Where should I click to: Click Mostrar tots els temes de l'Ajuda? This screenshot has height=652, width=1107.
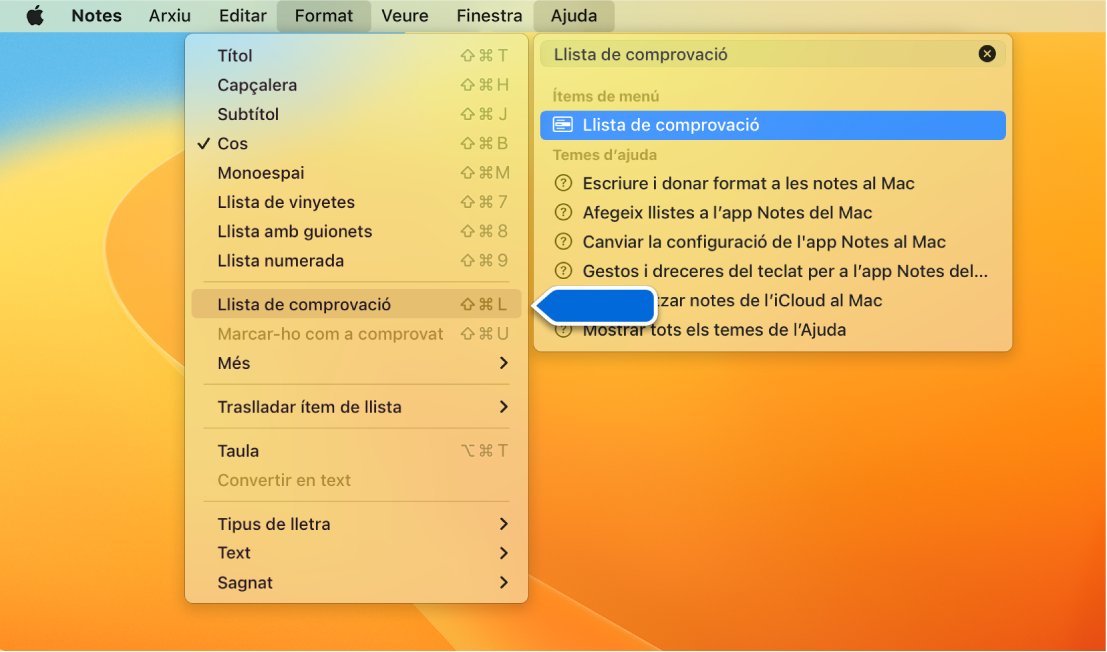point(773,330)
